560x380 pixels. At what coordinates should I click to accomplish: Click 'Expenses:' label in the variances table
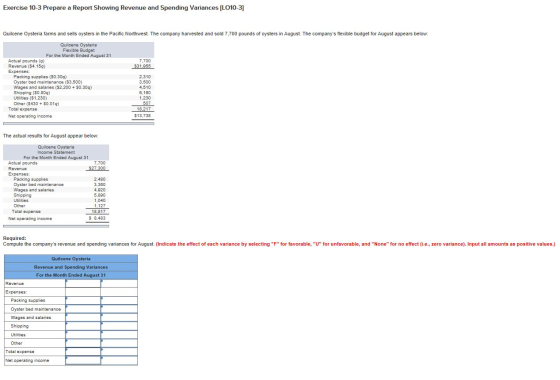(x=16, y=292)
